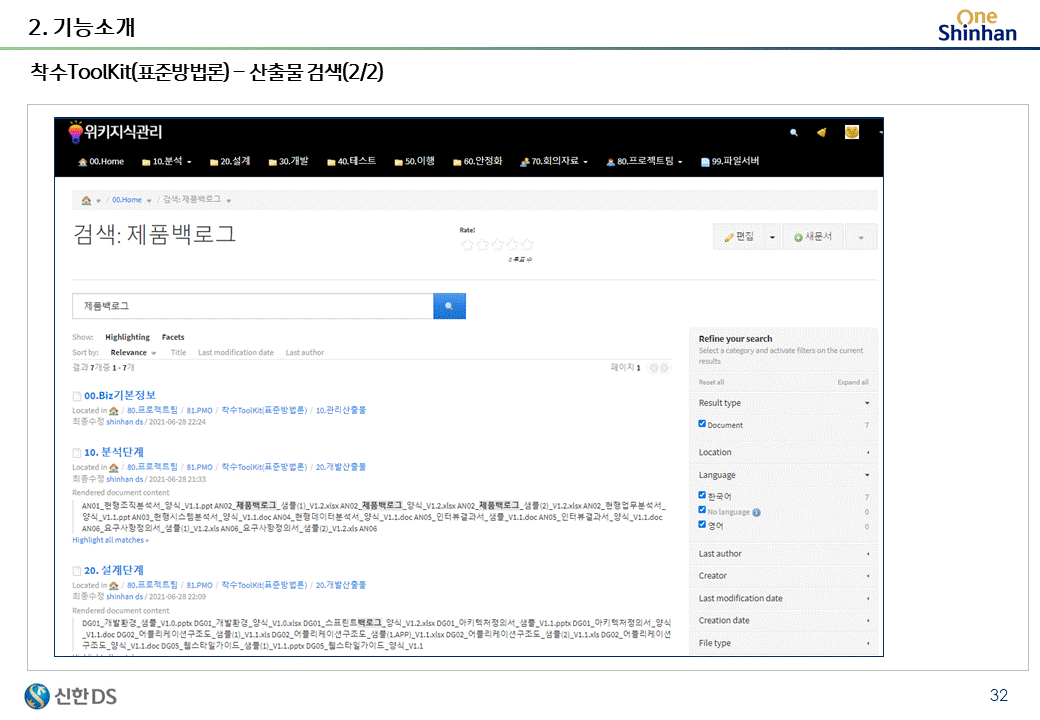Toggle the No language checkbox

[702, 509]
